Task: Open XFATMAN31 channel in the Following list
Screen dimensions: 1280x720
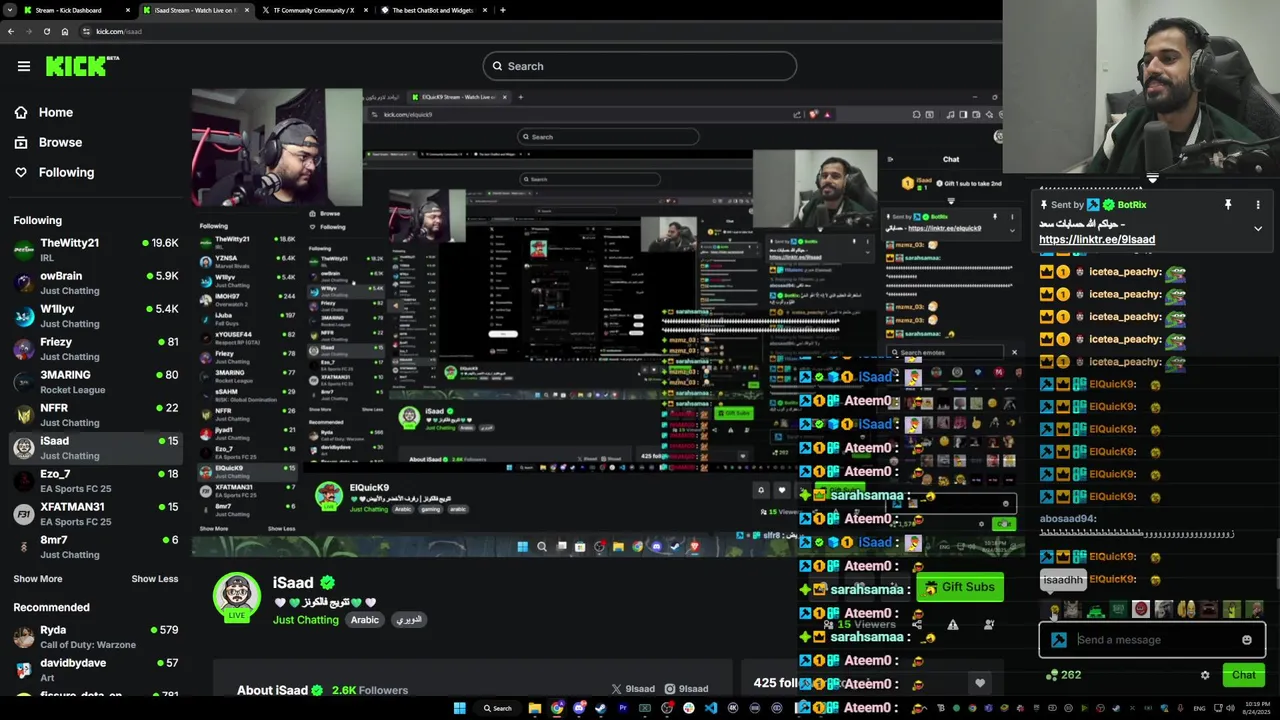Action: pyautogui.click(x=96, y=513)
